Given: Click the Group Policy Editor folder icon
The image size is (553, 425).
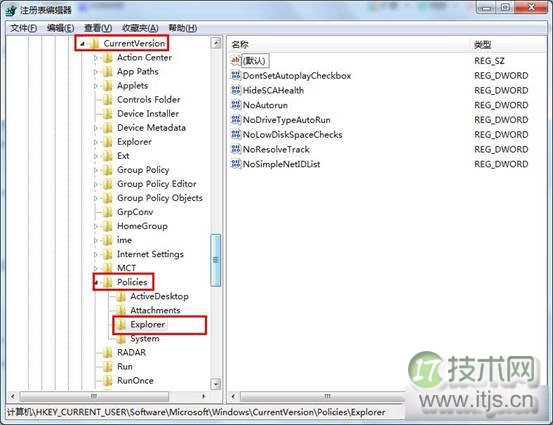Looking at the screenshot, I should (x=107, y=184).
